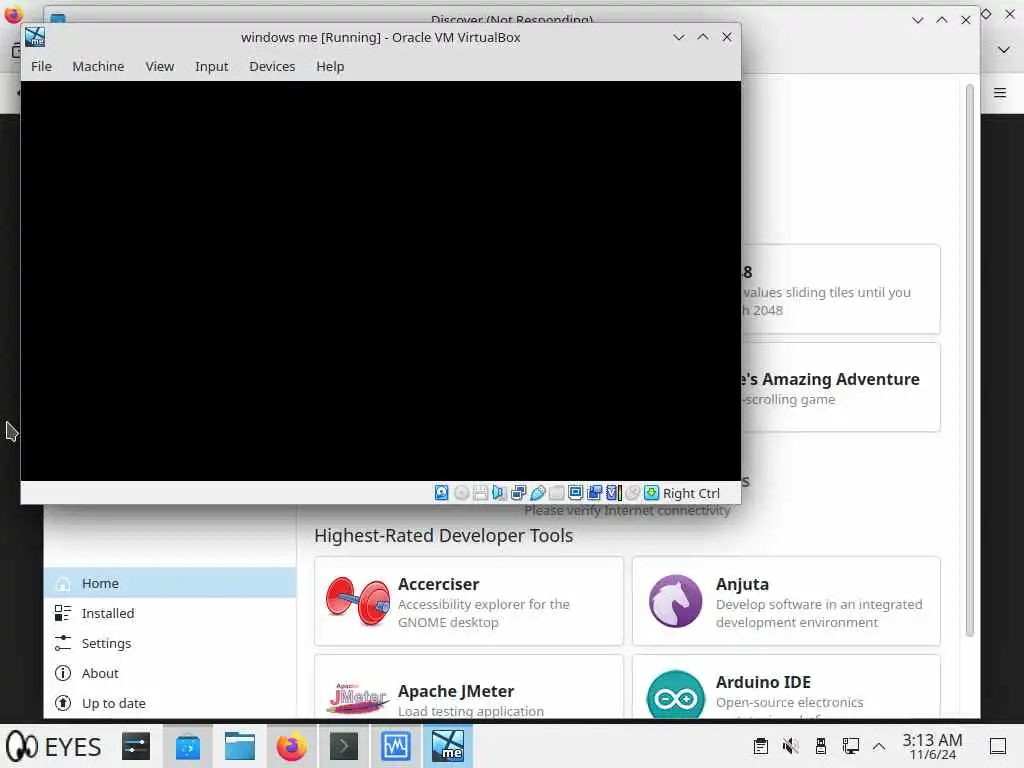Click the Firefox icon in top-left corner
1024x768 pixels.
click(x=13, y=13)
